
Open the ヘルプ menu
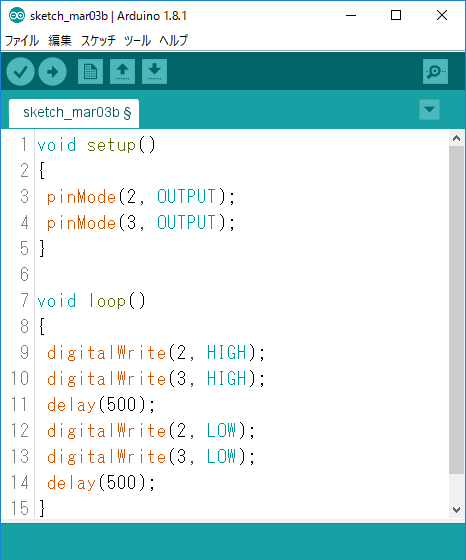(174, 40)
